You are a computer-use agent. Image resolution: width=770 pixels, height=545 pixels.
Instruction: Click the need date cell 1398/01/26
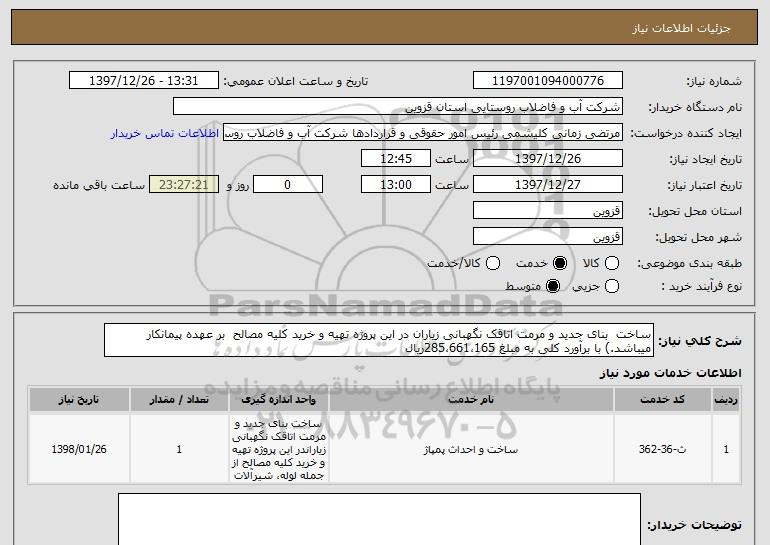(x=79, y=449)
